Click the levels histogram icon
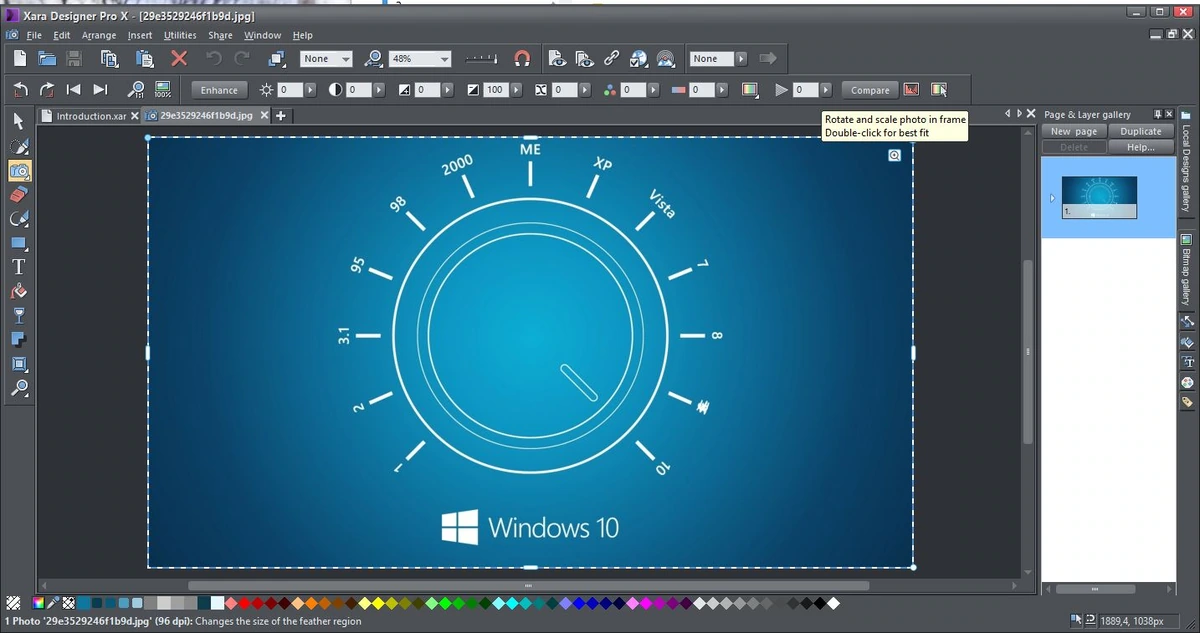 911,89
